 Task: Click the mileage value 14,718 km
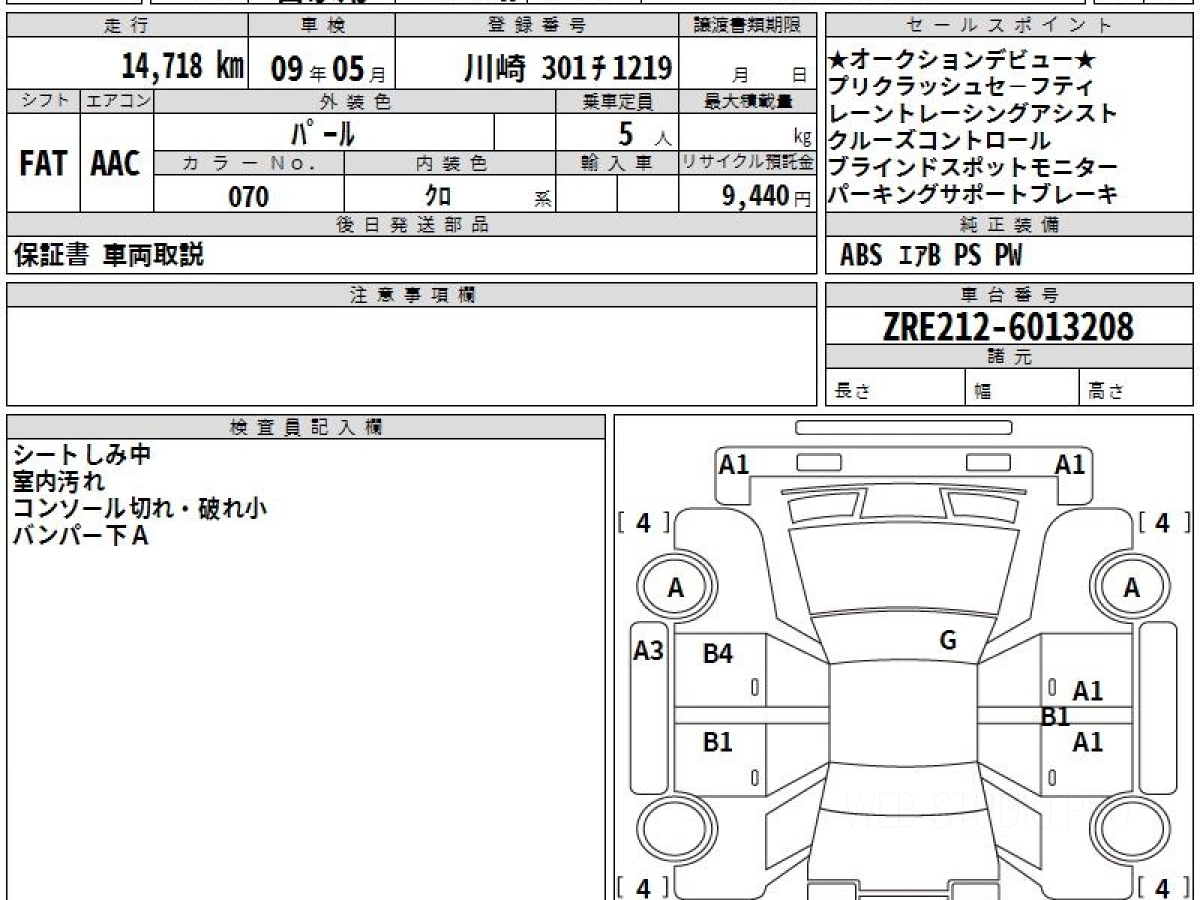182,68
